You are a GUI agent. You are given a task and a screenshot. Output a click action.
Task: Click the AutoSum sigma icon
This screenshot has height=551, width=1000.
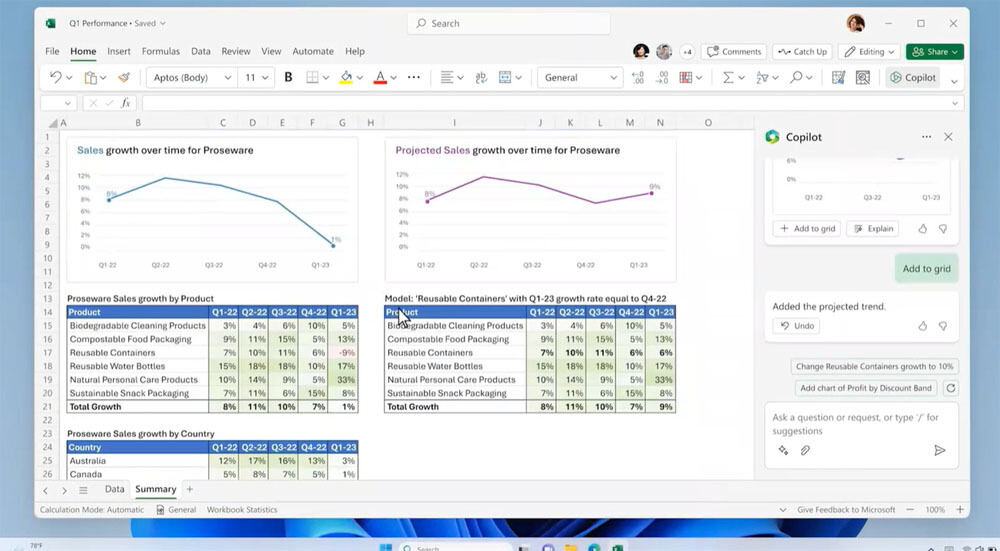[x=728, y=77]
